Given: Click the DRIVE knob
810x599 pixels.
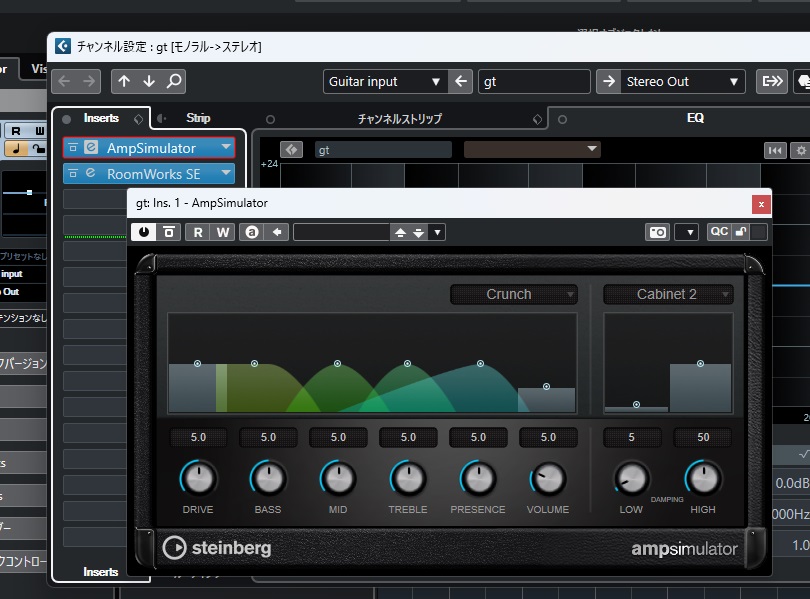Looking at the screenshot, I should point(198,478).
